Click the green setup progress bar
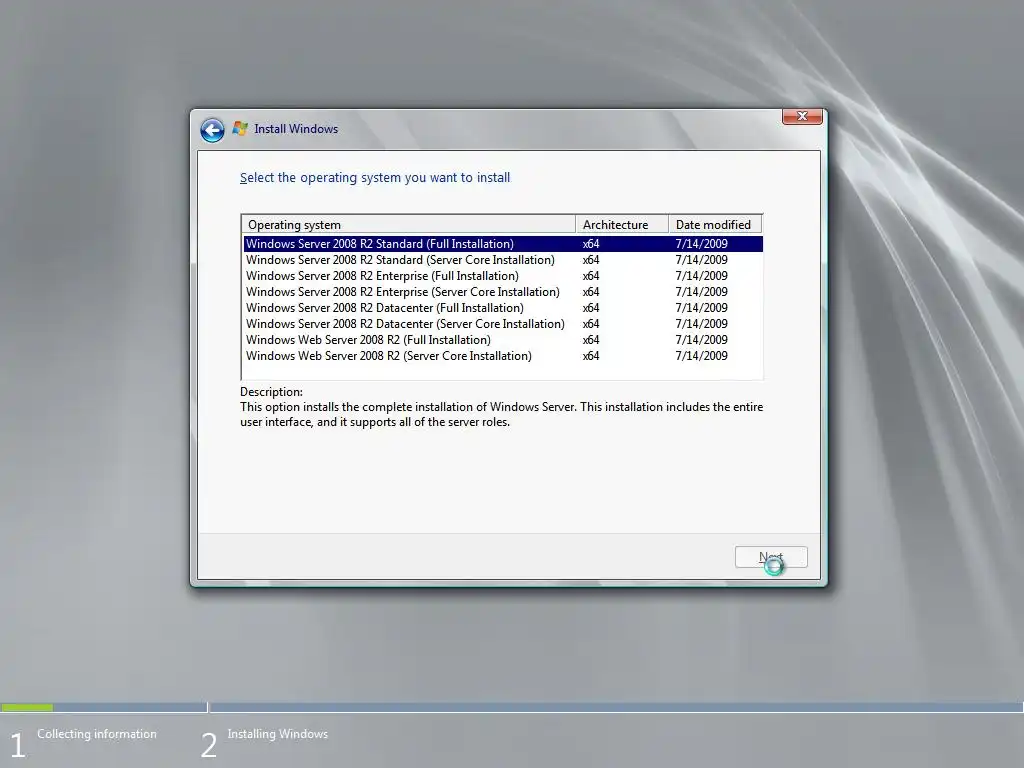The height and width of the screenshot is (768, 1024). (x=27, y=707)
